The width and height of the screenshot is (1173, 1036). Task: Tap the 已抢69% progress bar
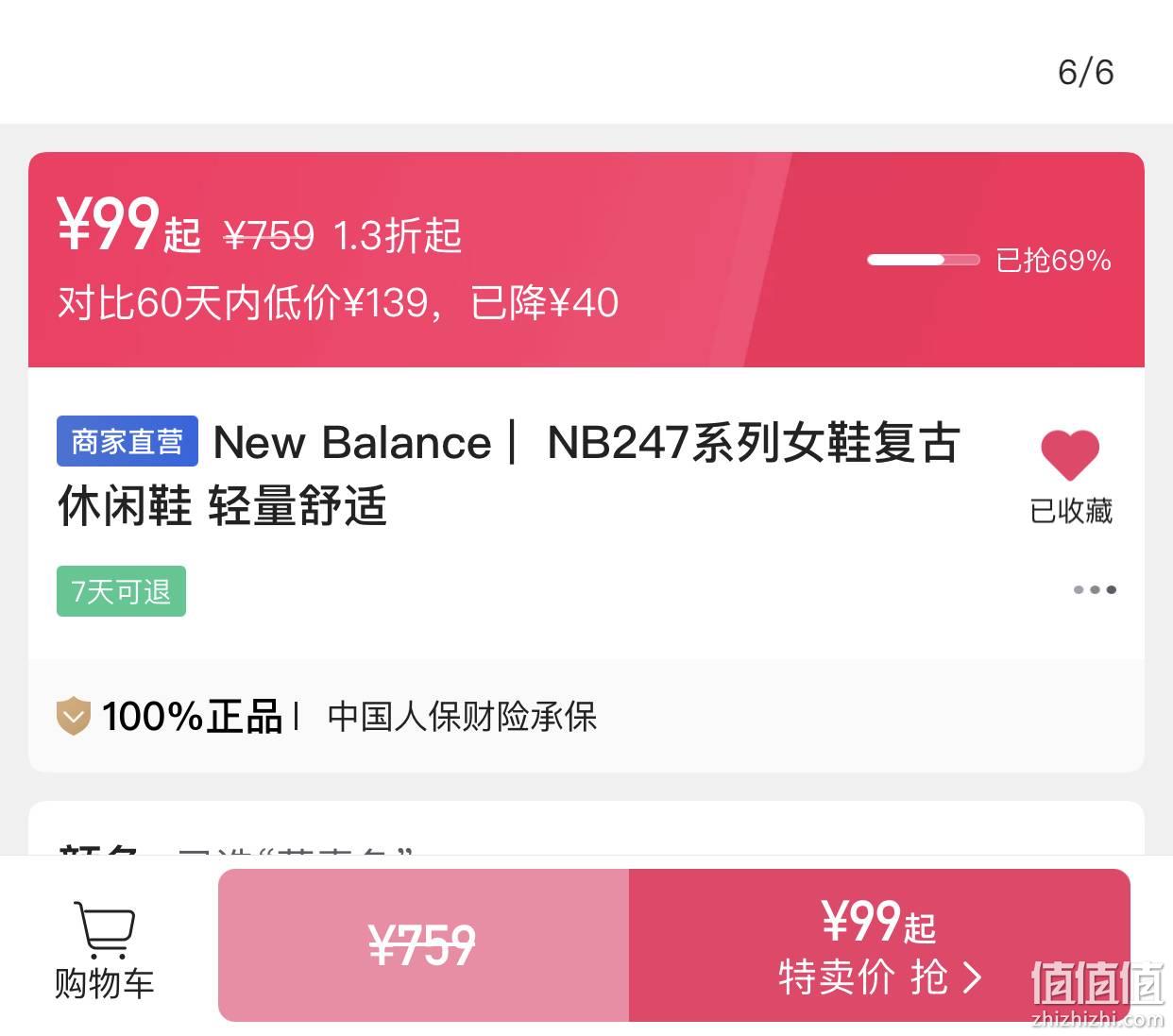(924, 260)
